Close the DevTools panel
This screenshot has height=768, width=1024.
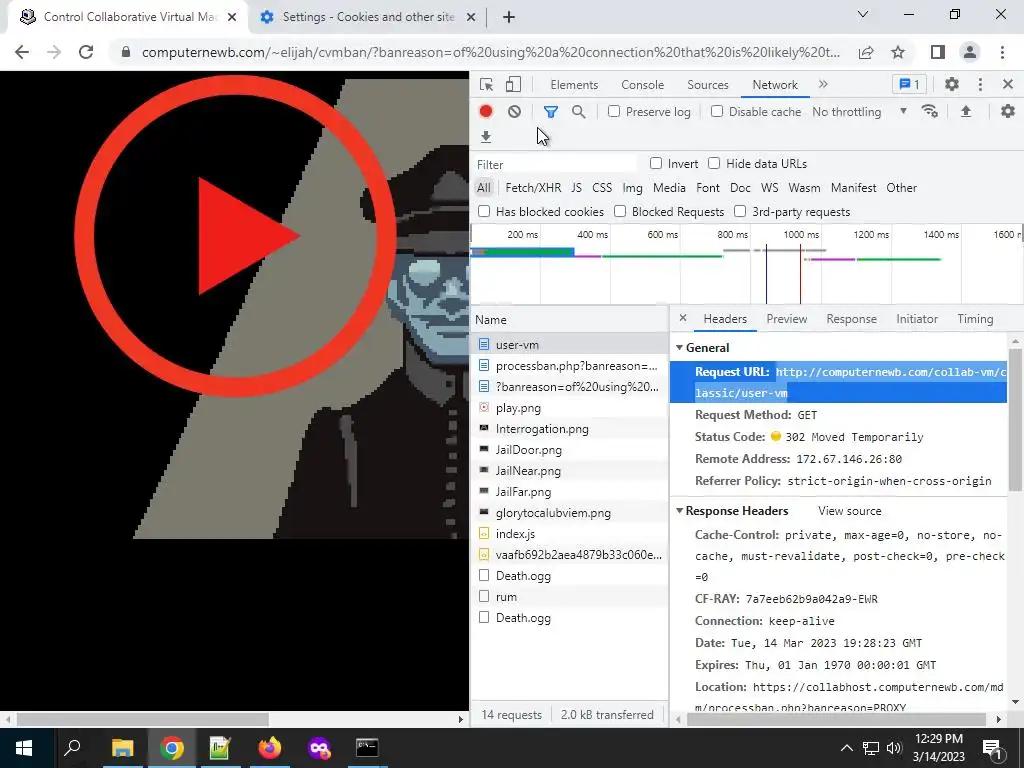click(x=1008, y=84)
